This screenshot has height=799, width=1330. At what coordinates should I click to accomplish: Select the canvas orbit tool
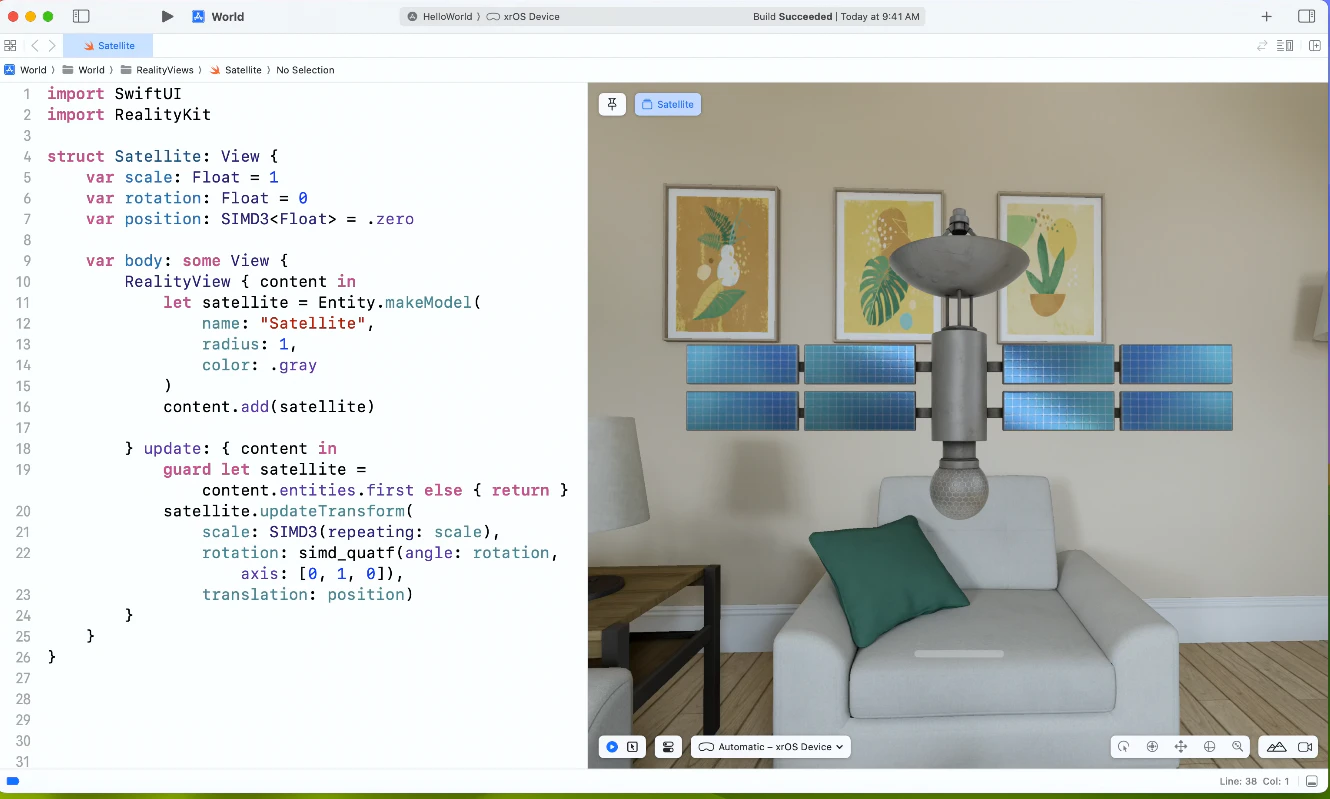tap(1209, 747)
